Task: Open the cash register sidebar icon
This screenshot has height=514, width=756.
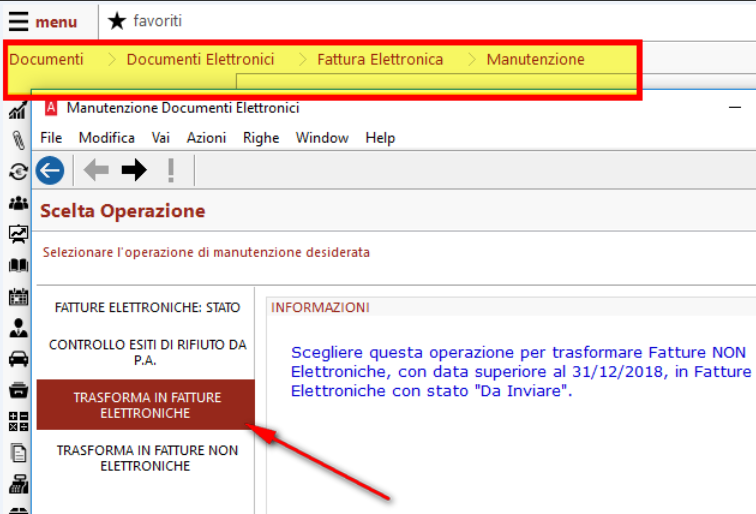Action: (18, 484)
